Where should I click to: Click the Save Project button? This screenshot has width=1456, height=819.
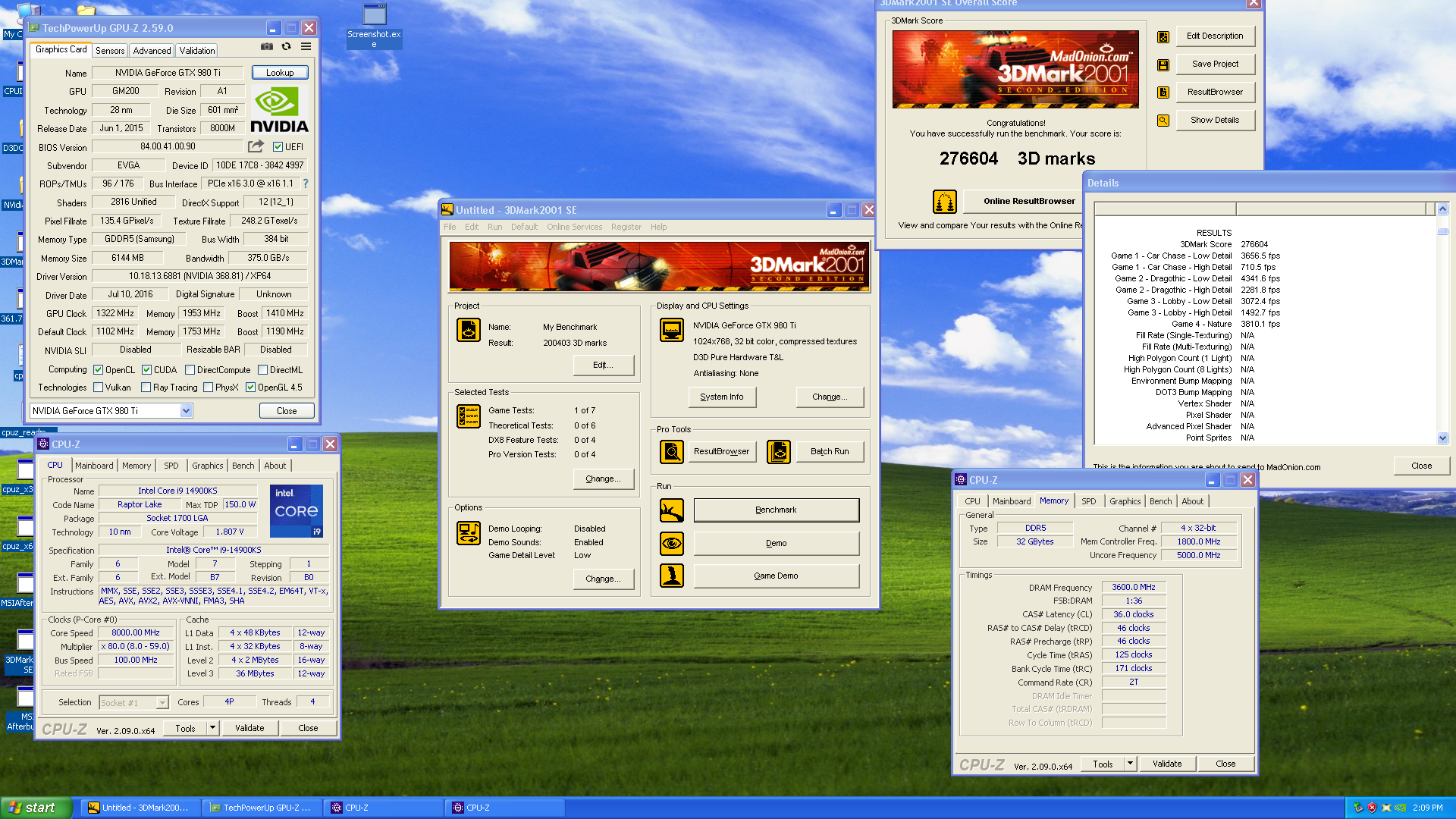click(1215, 64)
